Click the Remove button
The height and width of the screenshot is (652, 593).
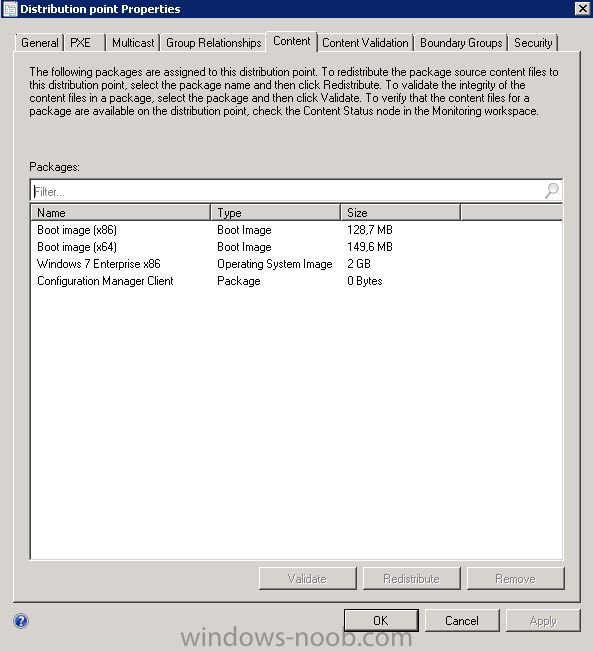515,578
